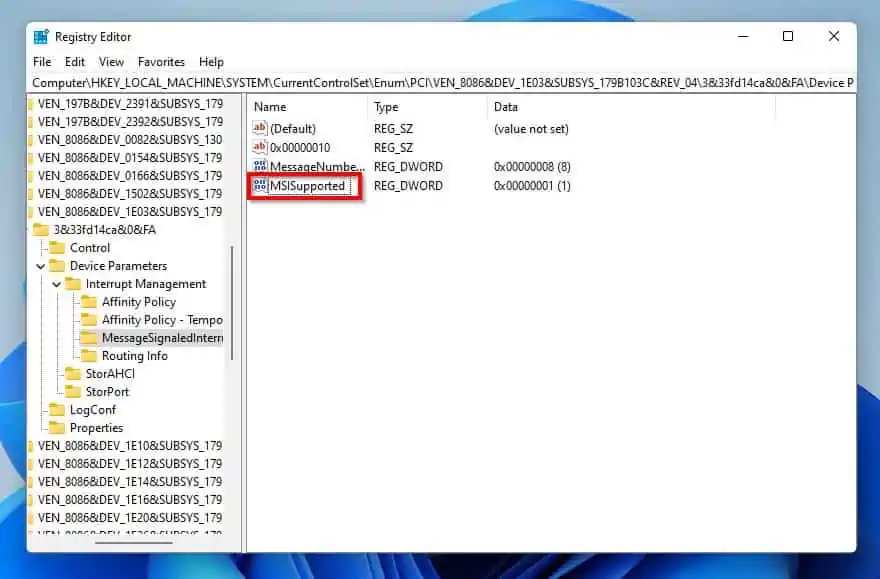Select the VEN_8086&DEV_1E14&SUBSYS_179 key
The width and height of the screenshot is (880, 579).
click(130, 481)
